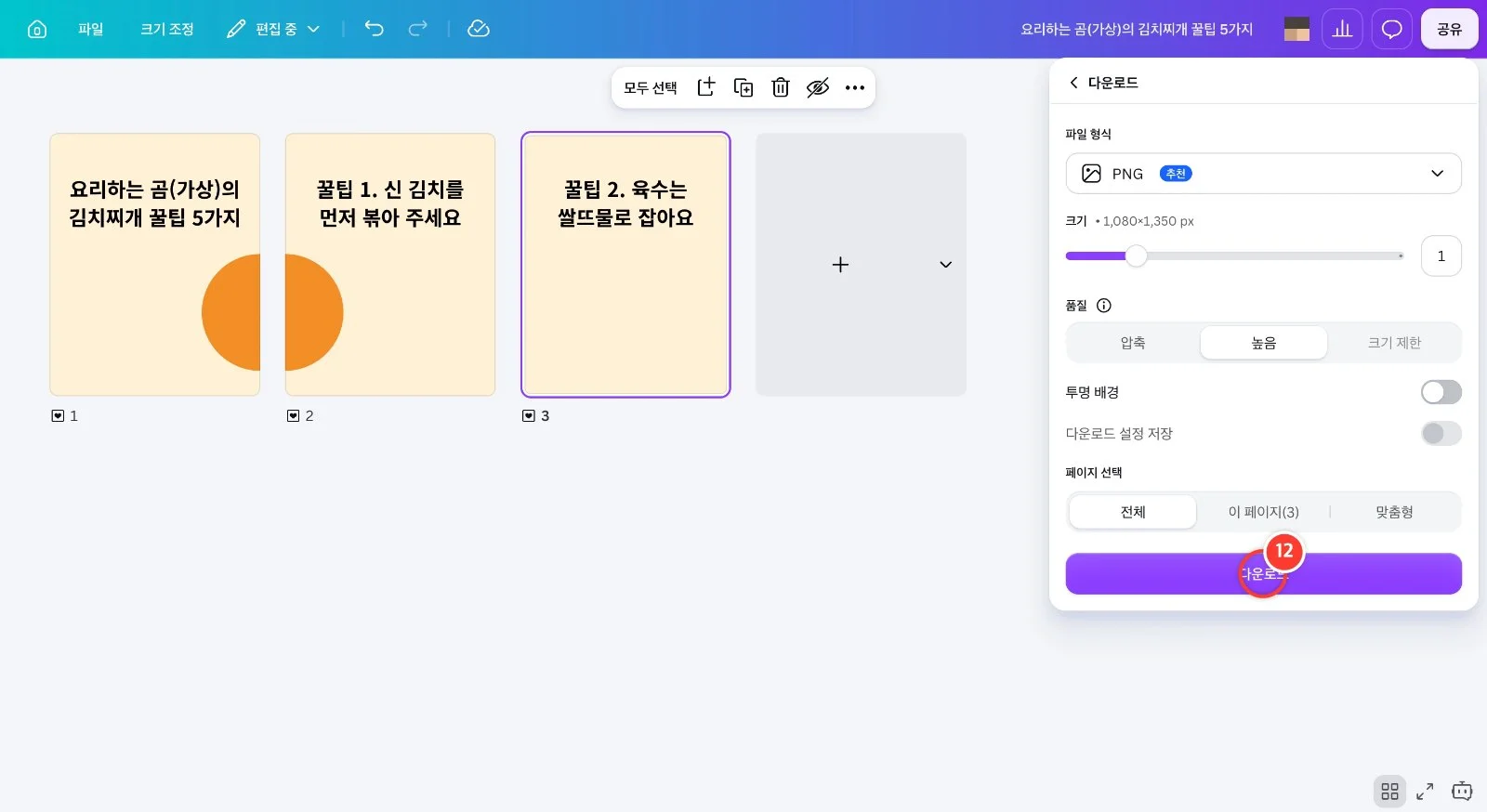1487x812 pixels.
Task: Redo the last undone edit
Action: [x=418, y=29]
